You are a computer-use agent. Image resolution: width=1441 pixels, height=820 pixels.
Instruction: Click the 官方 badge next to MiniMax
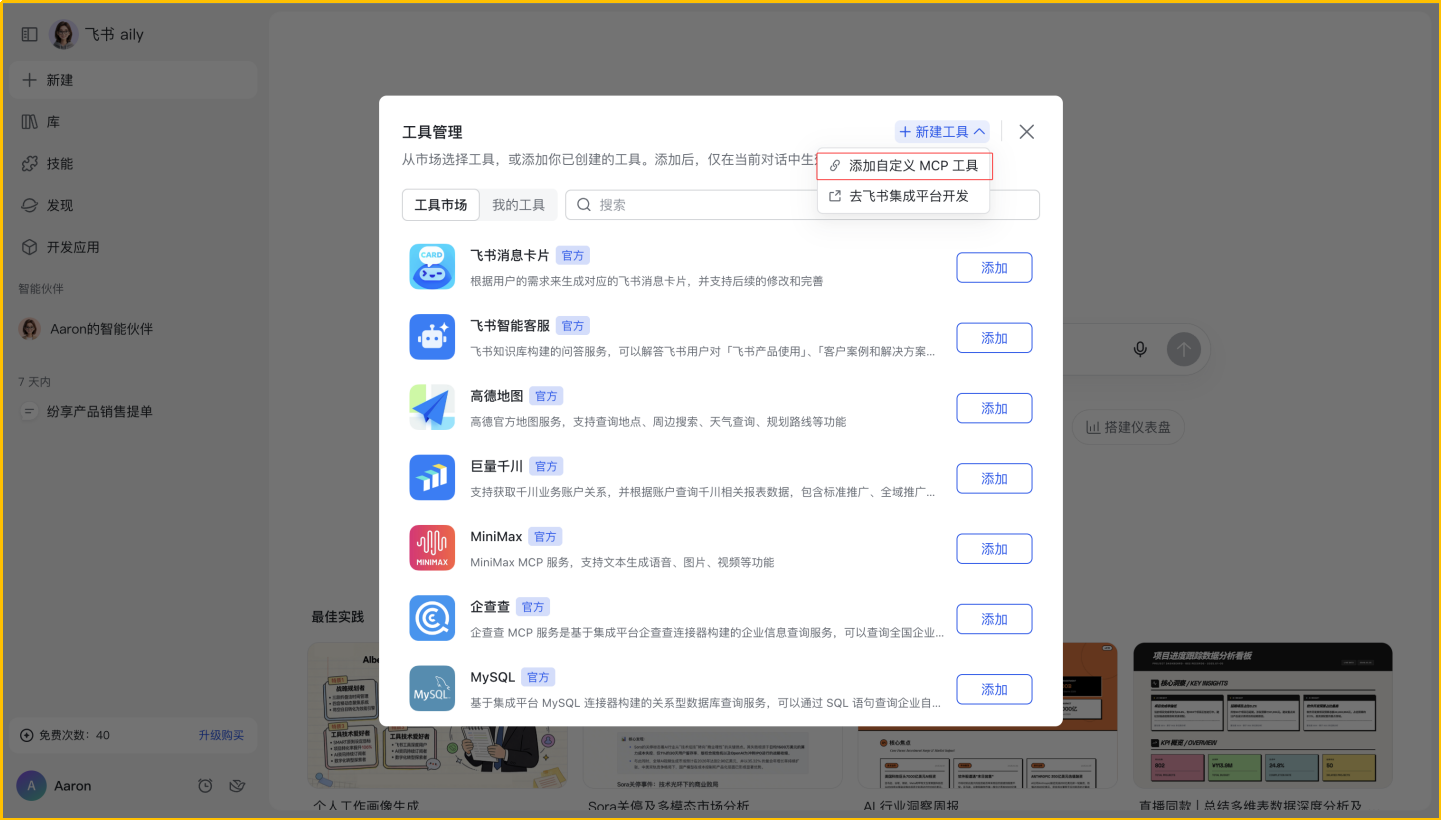[x=545, y=537]
